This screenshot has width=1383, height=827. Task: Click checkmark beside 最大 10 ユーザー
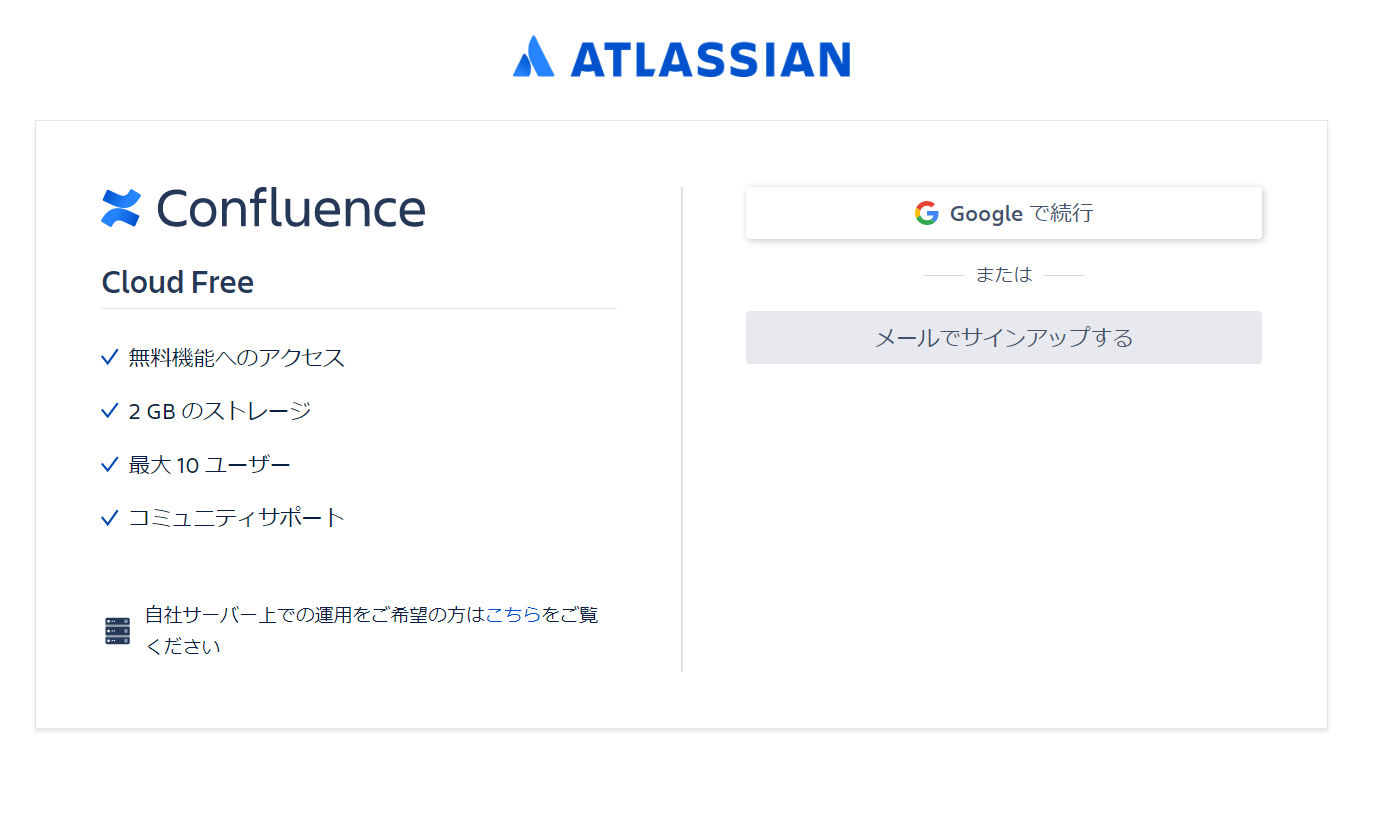pos(110,464)
